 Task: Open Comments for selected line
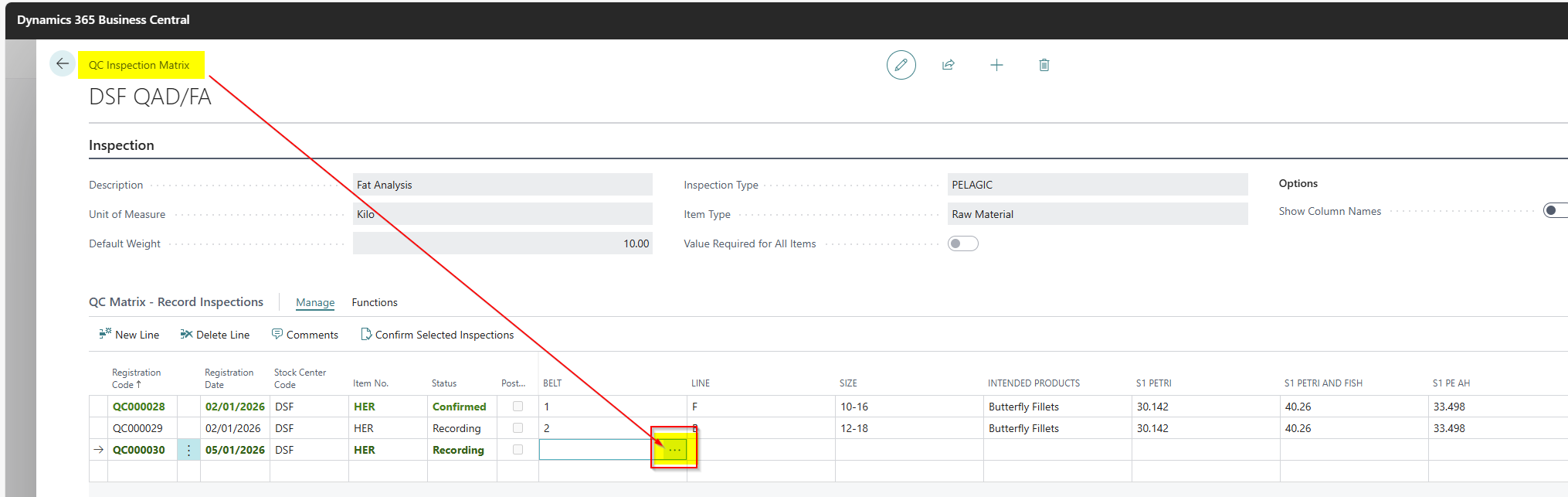point(304,335)
